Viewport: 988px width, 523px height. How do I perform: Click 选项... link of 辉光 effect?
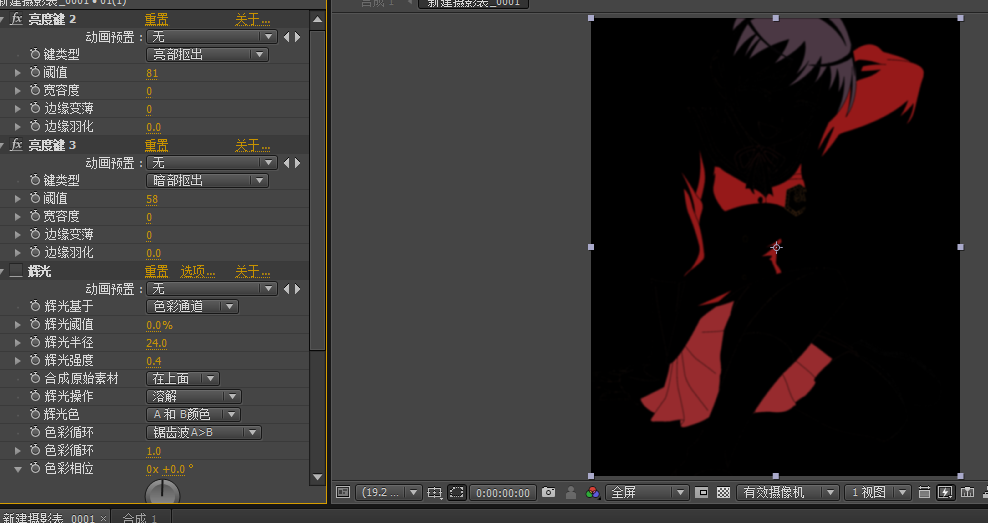click(198, 271)
